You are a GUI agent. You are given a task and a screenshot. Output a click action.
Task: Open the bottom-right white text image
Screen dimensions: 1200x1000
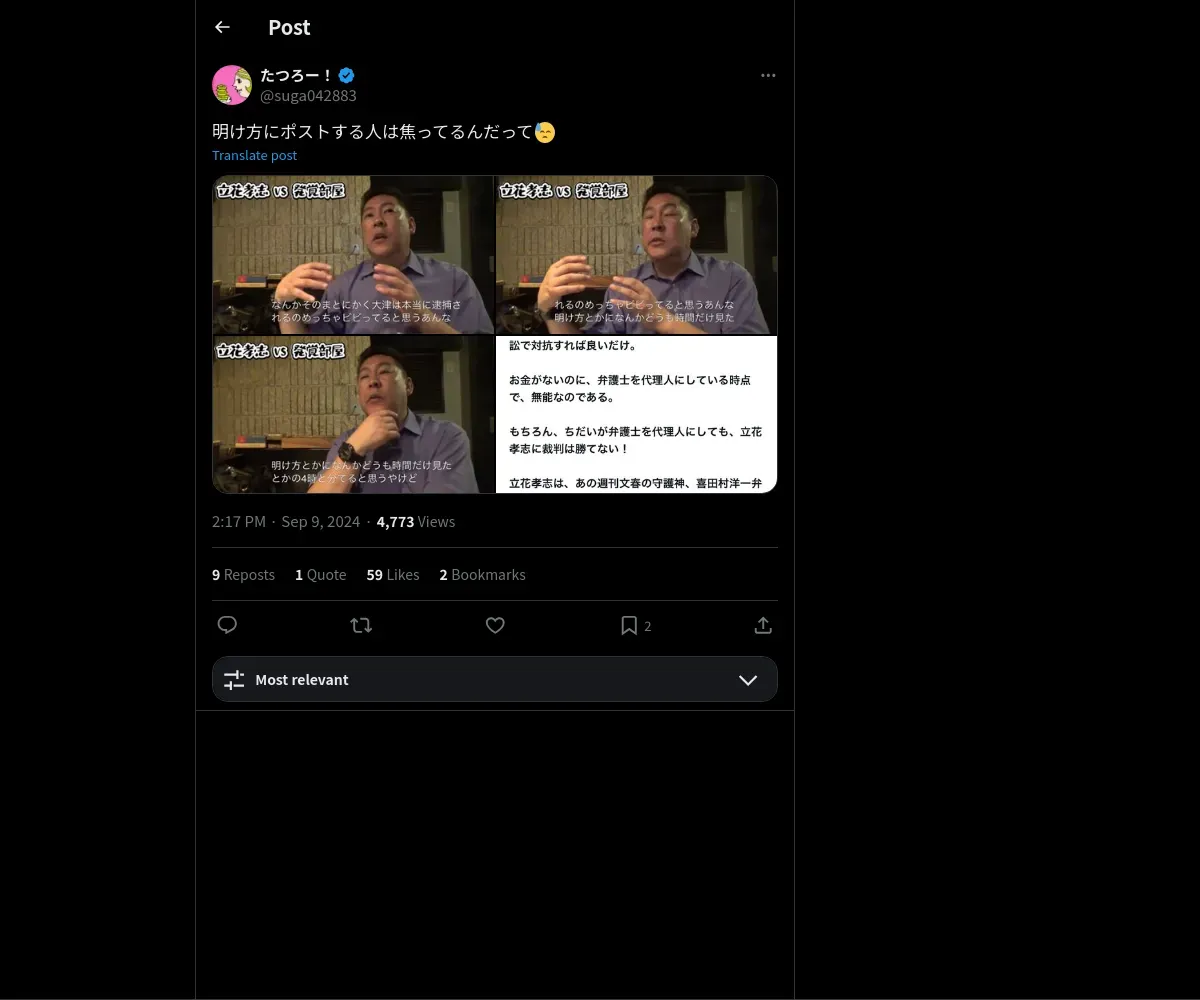(x=636, y=414)
